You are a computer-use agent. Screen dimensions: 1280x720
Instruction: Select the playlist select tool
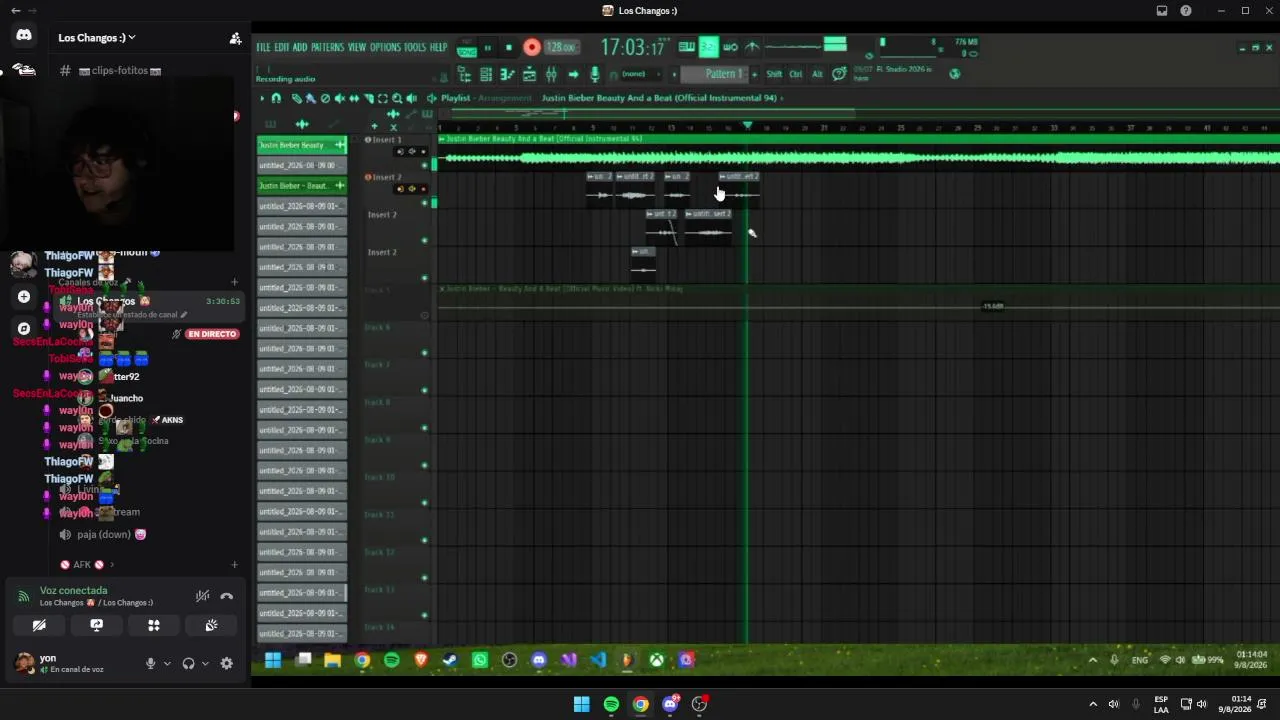[382, 98]
